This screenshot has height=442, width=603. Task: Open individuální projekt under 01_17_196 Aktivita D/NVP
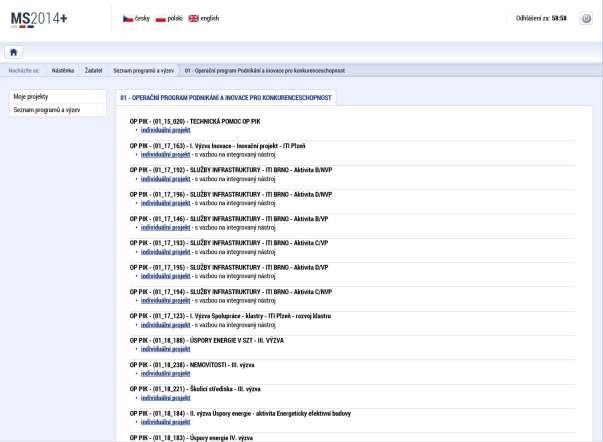point(165,203)
